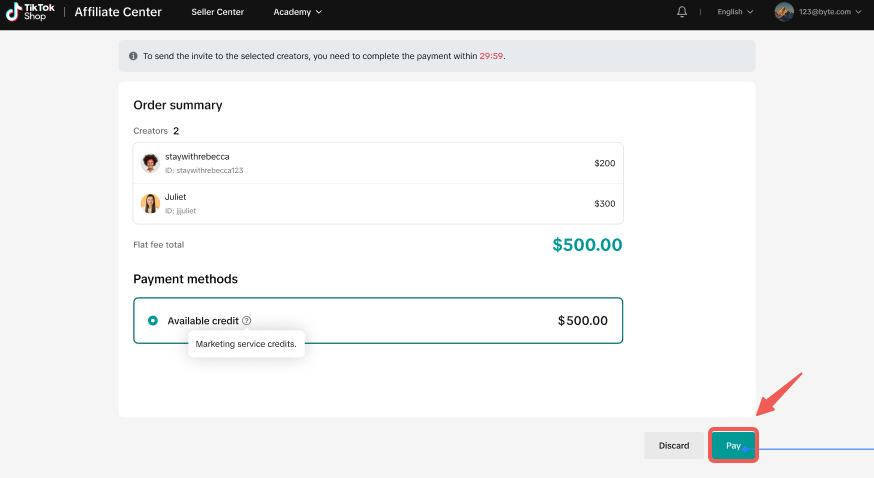The width and height of the screenshot is (874, 478).
Task: Open the notifications bell
Action: click(682, 12)
